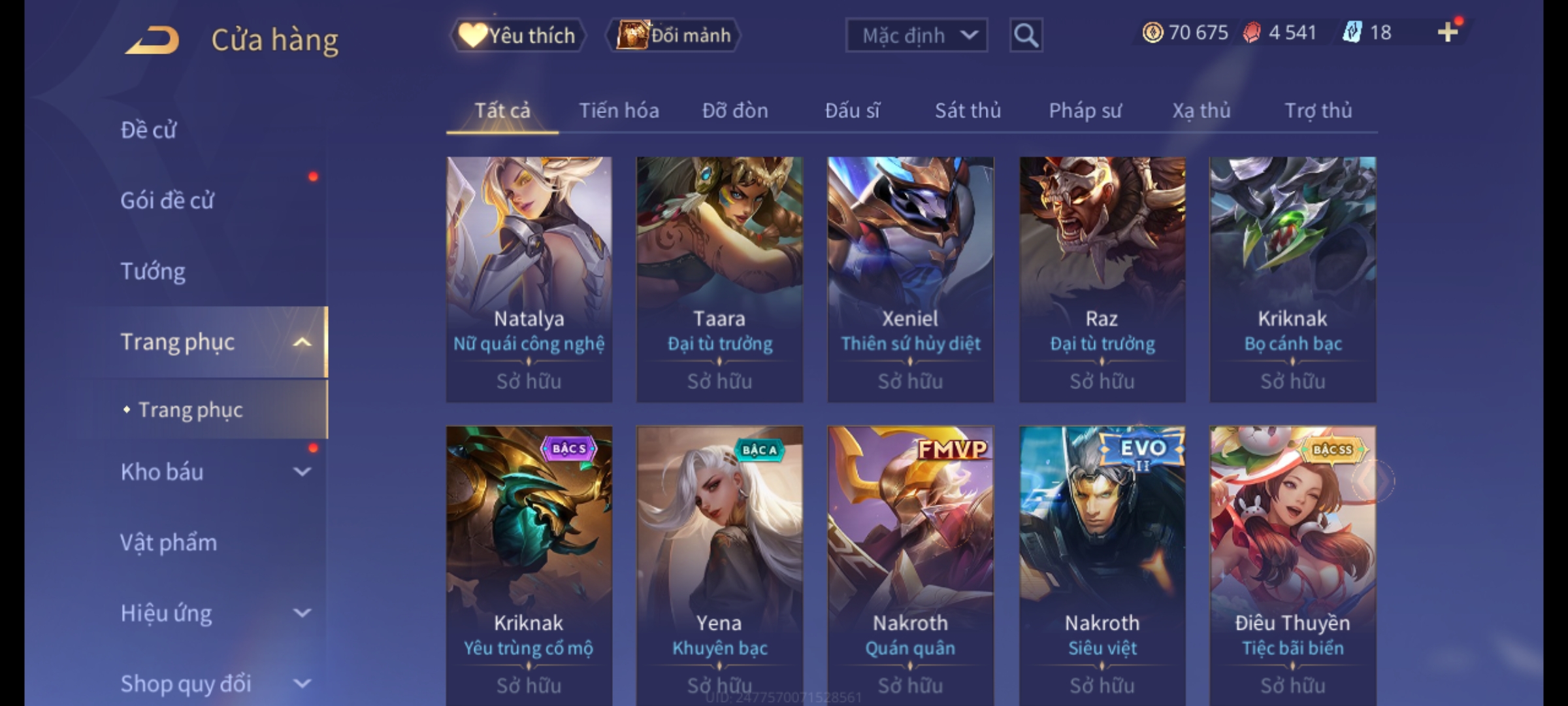Open Natalya Nữ quái công nghệ skin card
Image resolution: width=1568 pixels, height=706 pixels.
(529, 279)
